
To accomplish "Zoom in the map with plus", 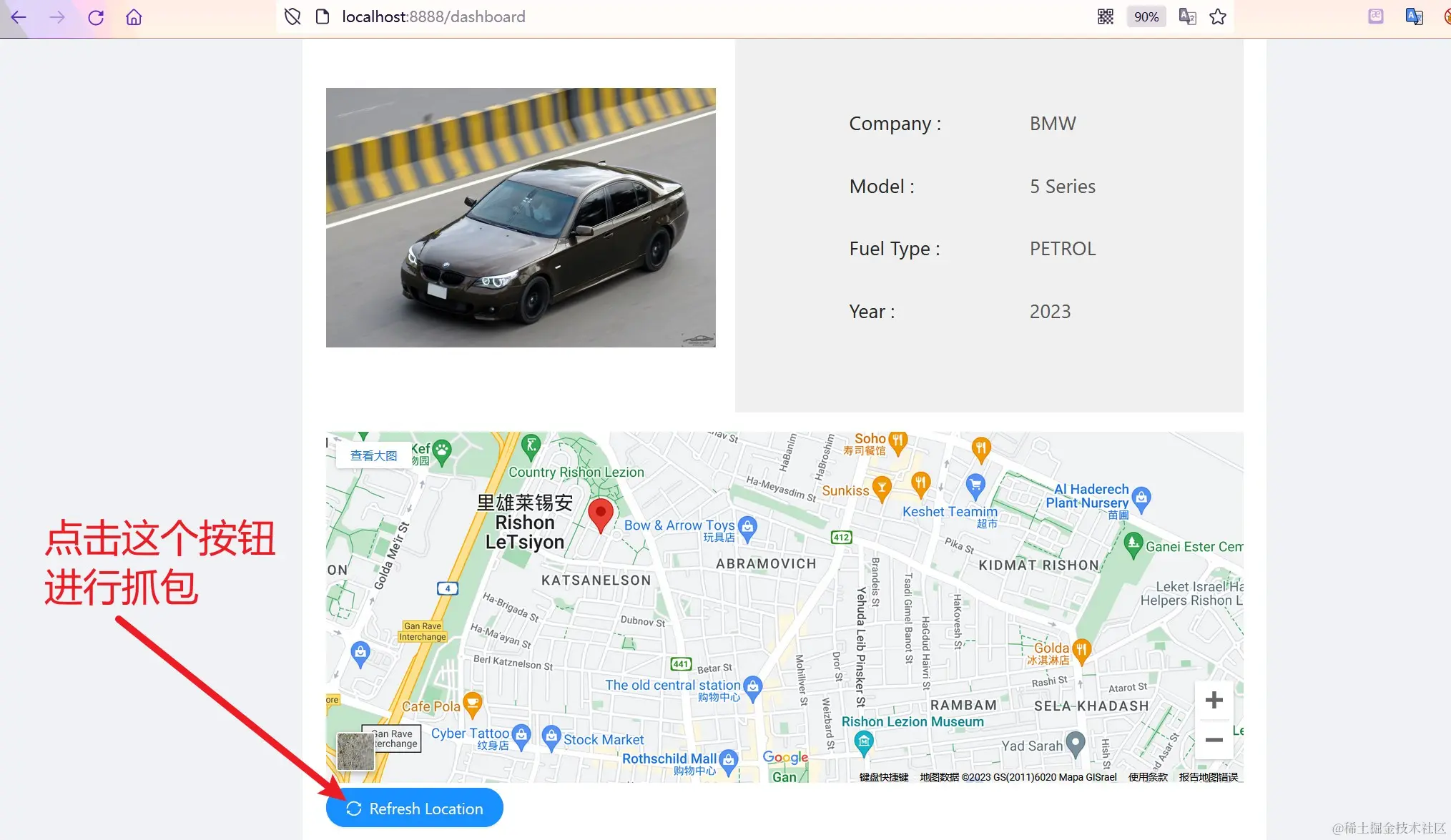I will point(1214,700).
